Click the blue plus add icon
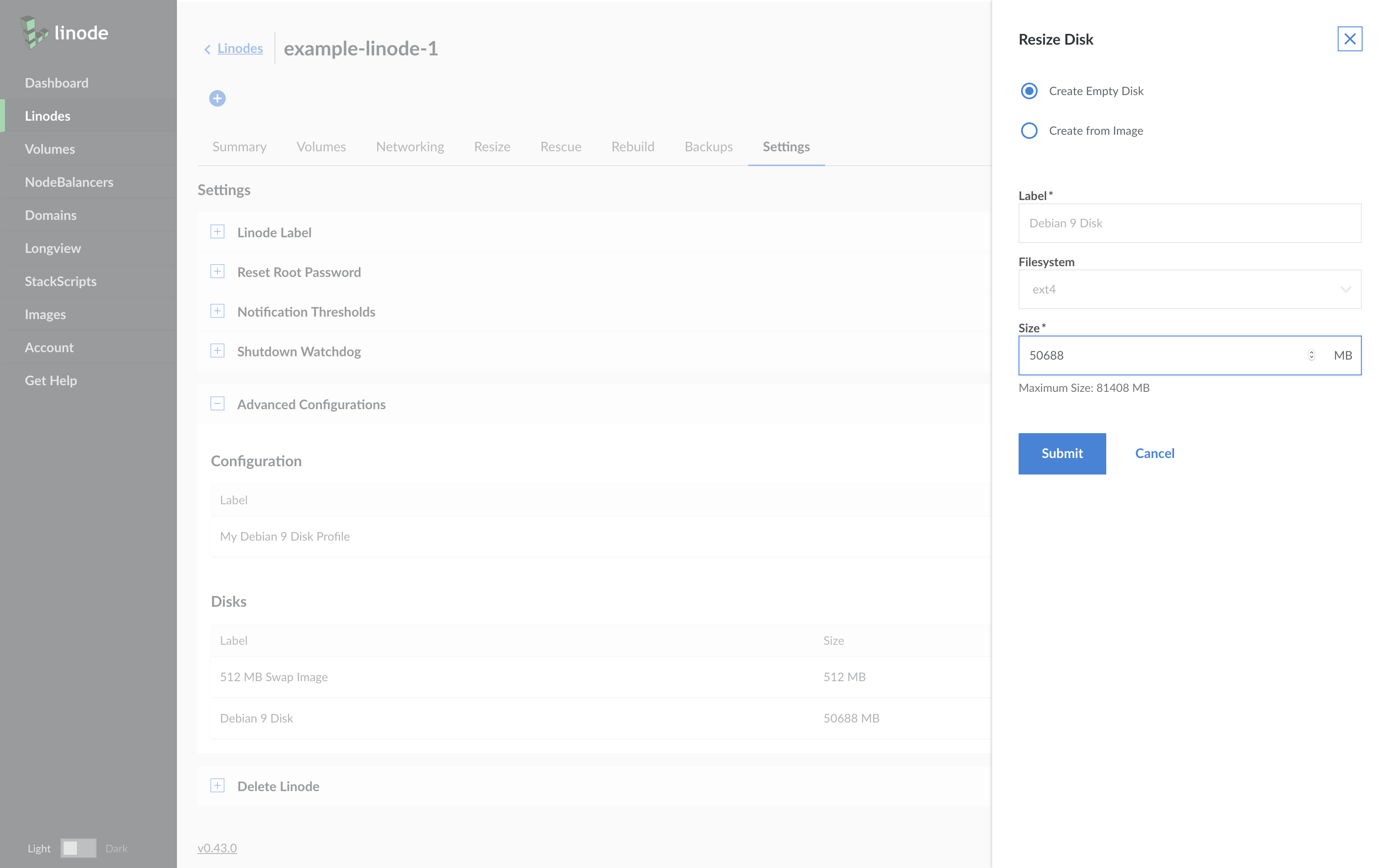This screenshot has height=868, width=1389. [x=217, y=98]
